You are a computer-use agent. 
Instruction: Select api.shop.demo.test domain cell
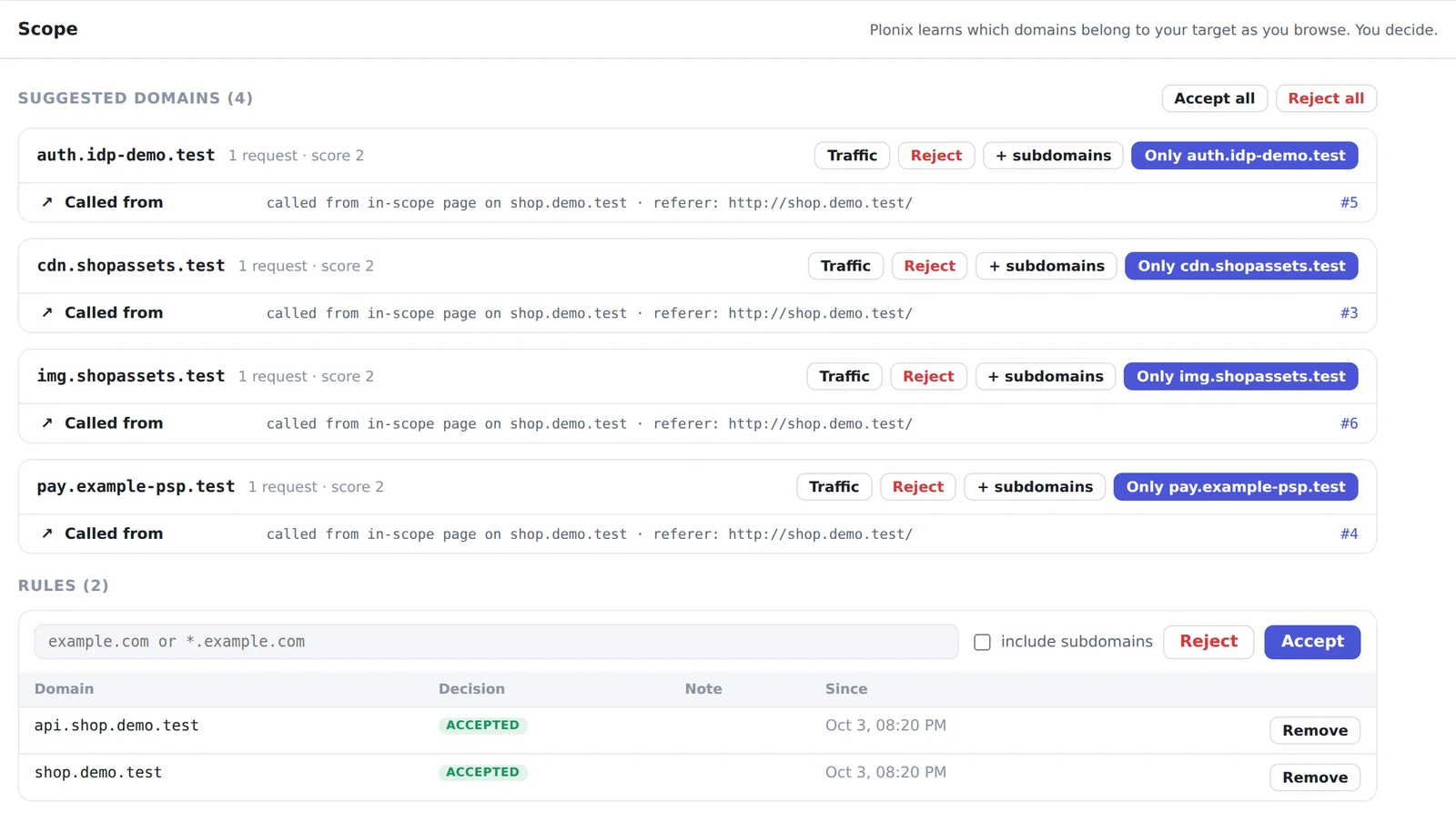[116, 726]
